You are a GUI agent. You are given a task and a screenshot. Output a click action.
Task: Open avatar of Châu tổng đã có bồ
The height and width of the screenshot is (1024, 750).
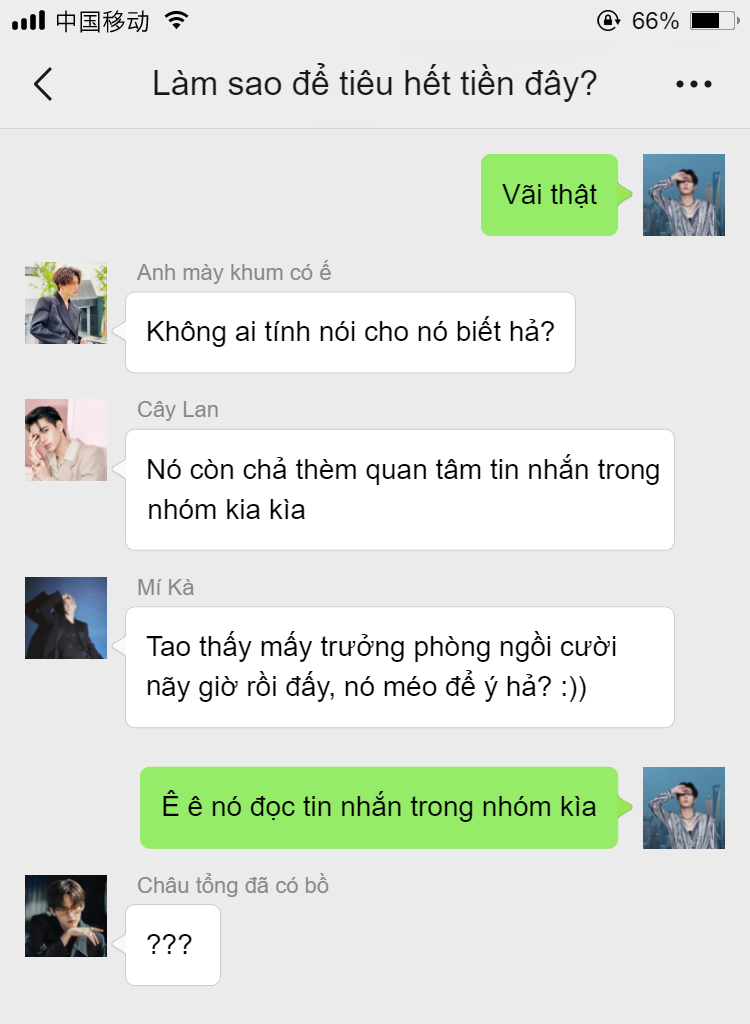[x=66, y=916]
